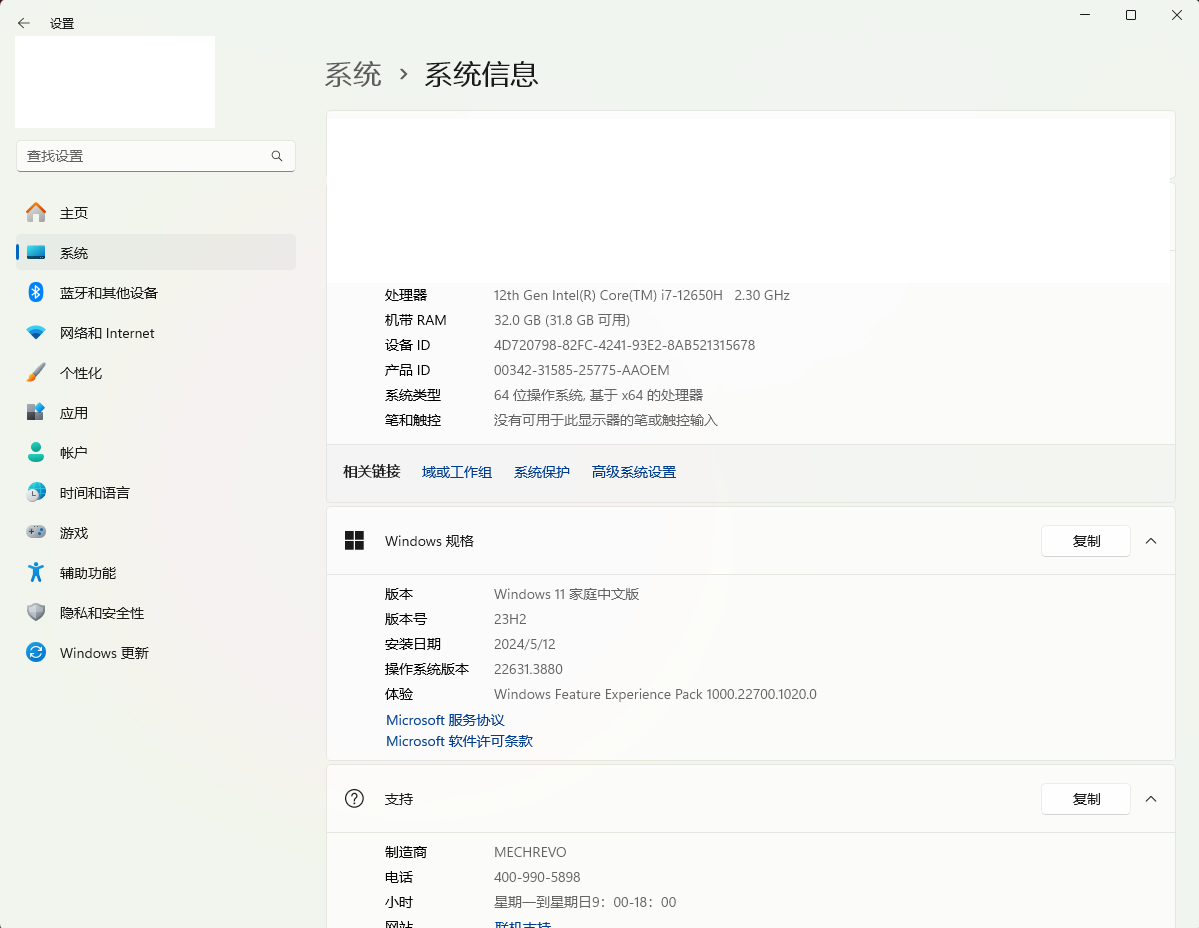Image resolution: width=1199 pixels, height=928 pixels.
Task: Click the Accounts person icon
Action: tap(36, 452)
